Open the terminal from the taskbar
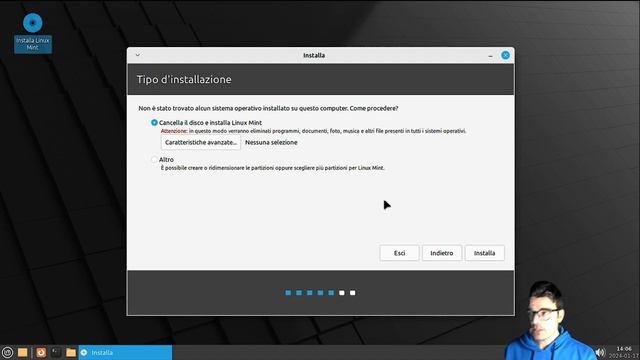The image size is (640, 360). [x=56, y=353]
